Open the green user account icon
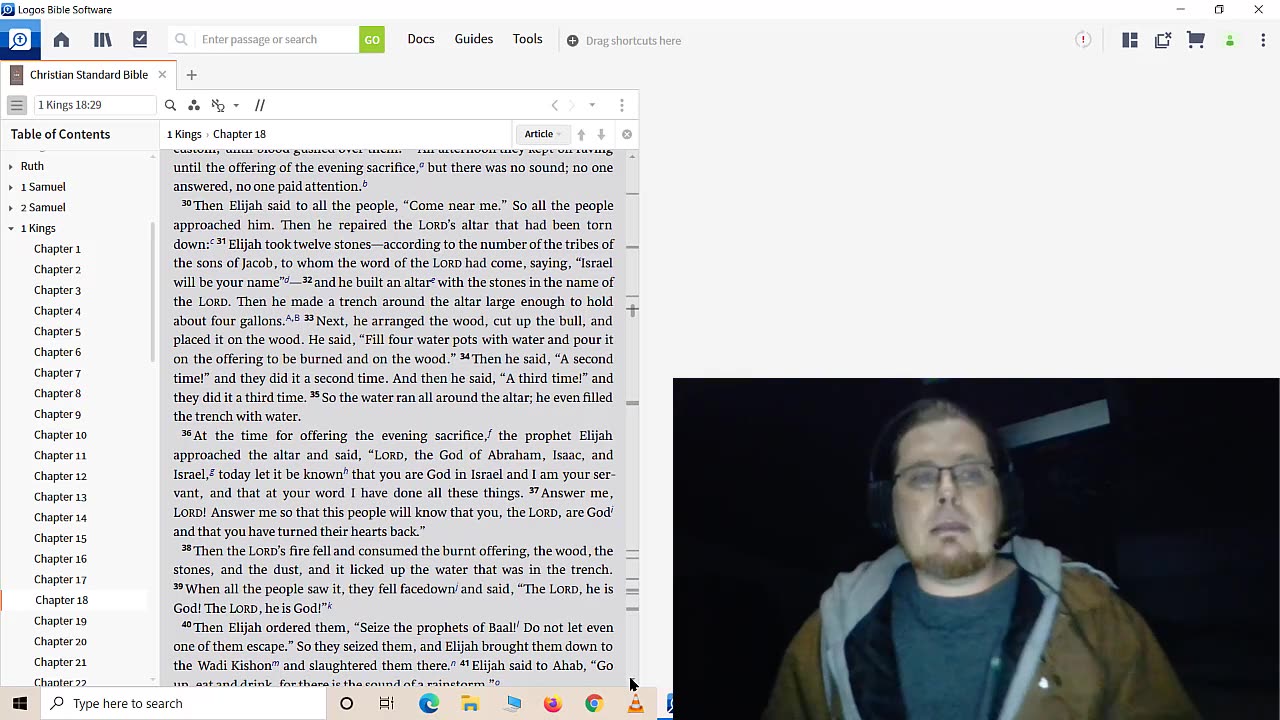Viewport: 1280px width, 720px height. (x=1230, y=41)
